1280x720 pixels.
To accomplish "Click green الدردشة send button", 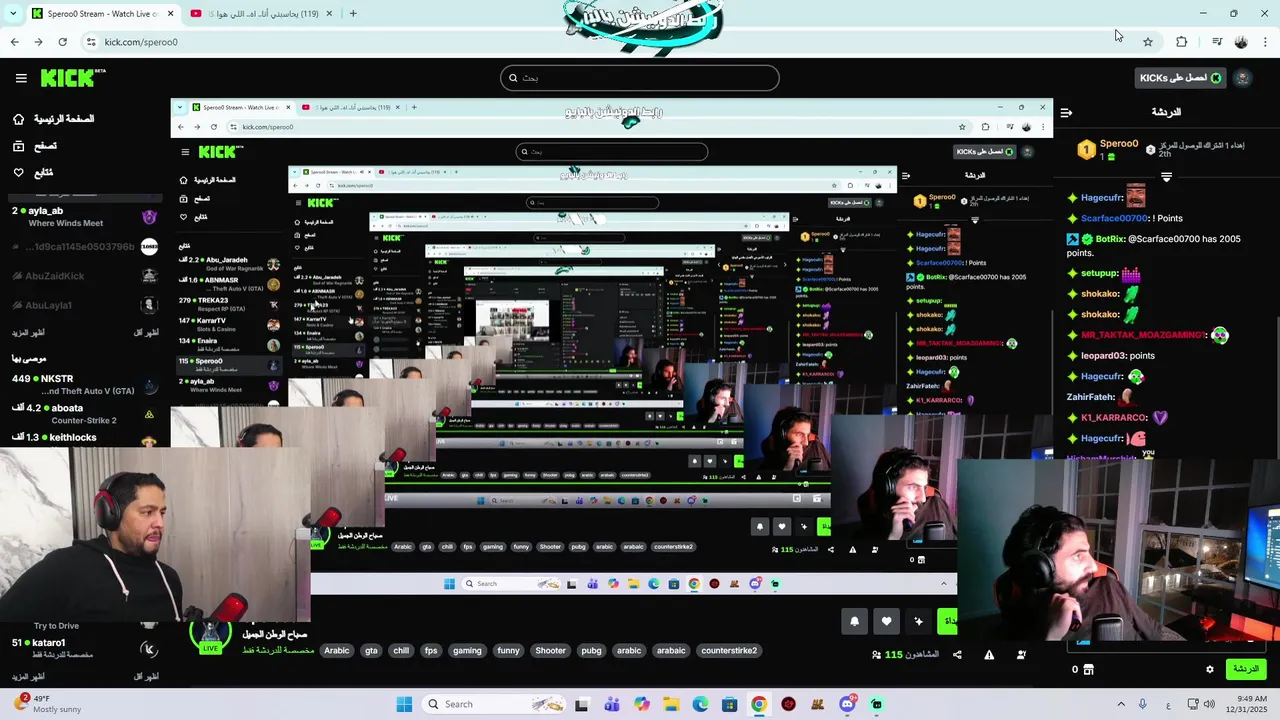I will (x=1246, y=669).
